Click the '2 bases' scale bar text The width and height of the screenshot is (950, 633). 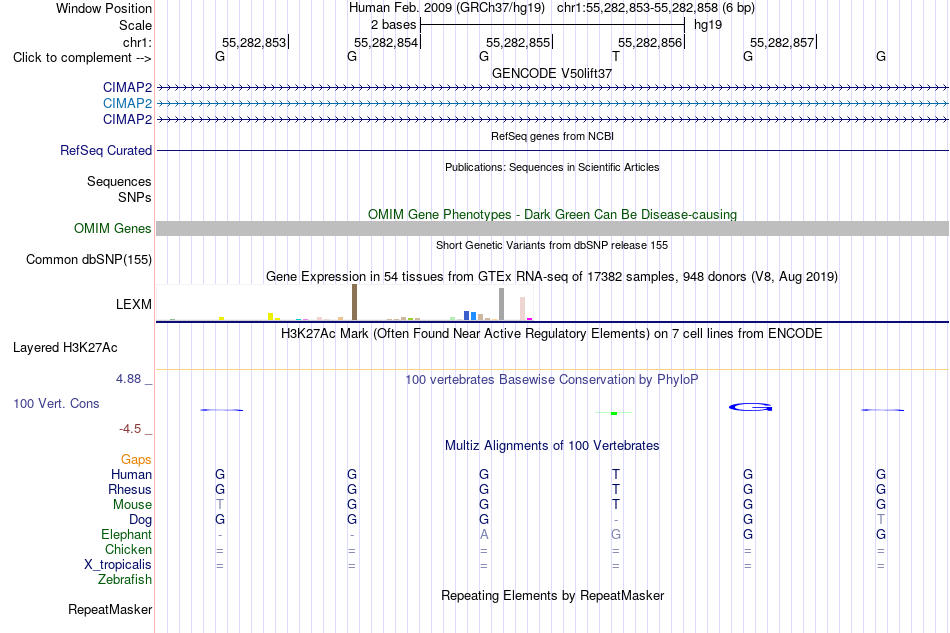[x=394, y=25]
